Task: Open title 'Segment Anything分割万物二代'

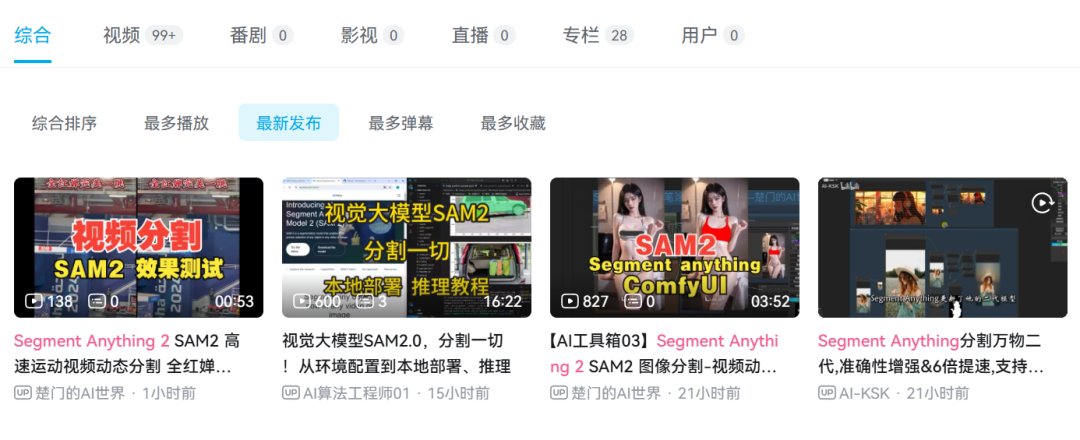Action: [x=931, y=353]
